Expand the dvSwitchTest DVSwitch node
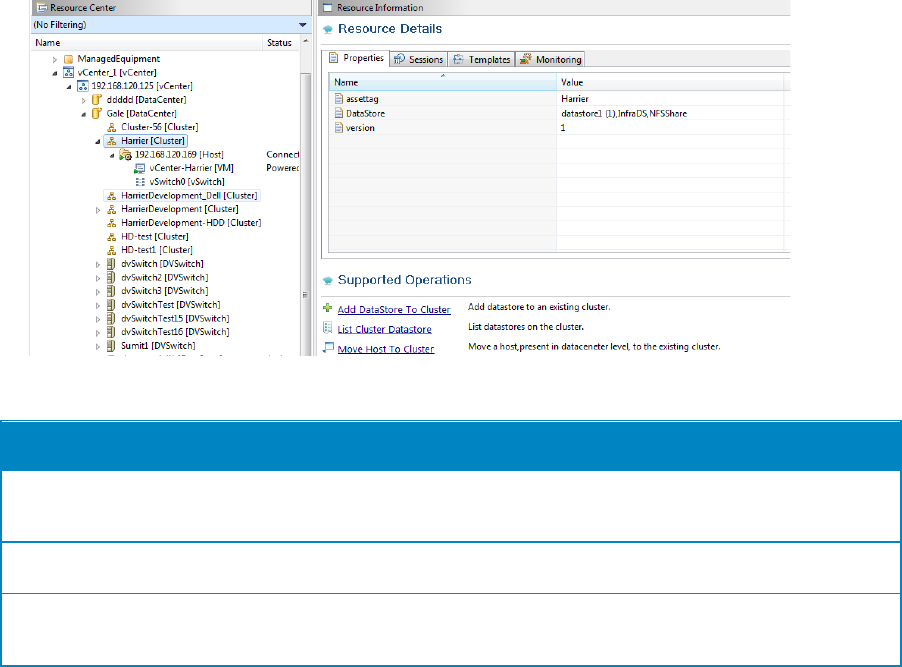The width and height of the screenshot is (902, 667). coord(98,304)
